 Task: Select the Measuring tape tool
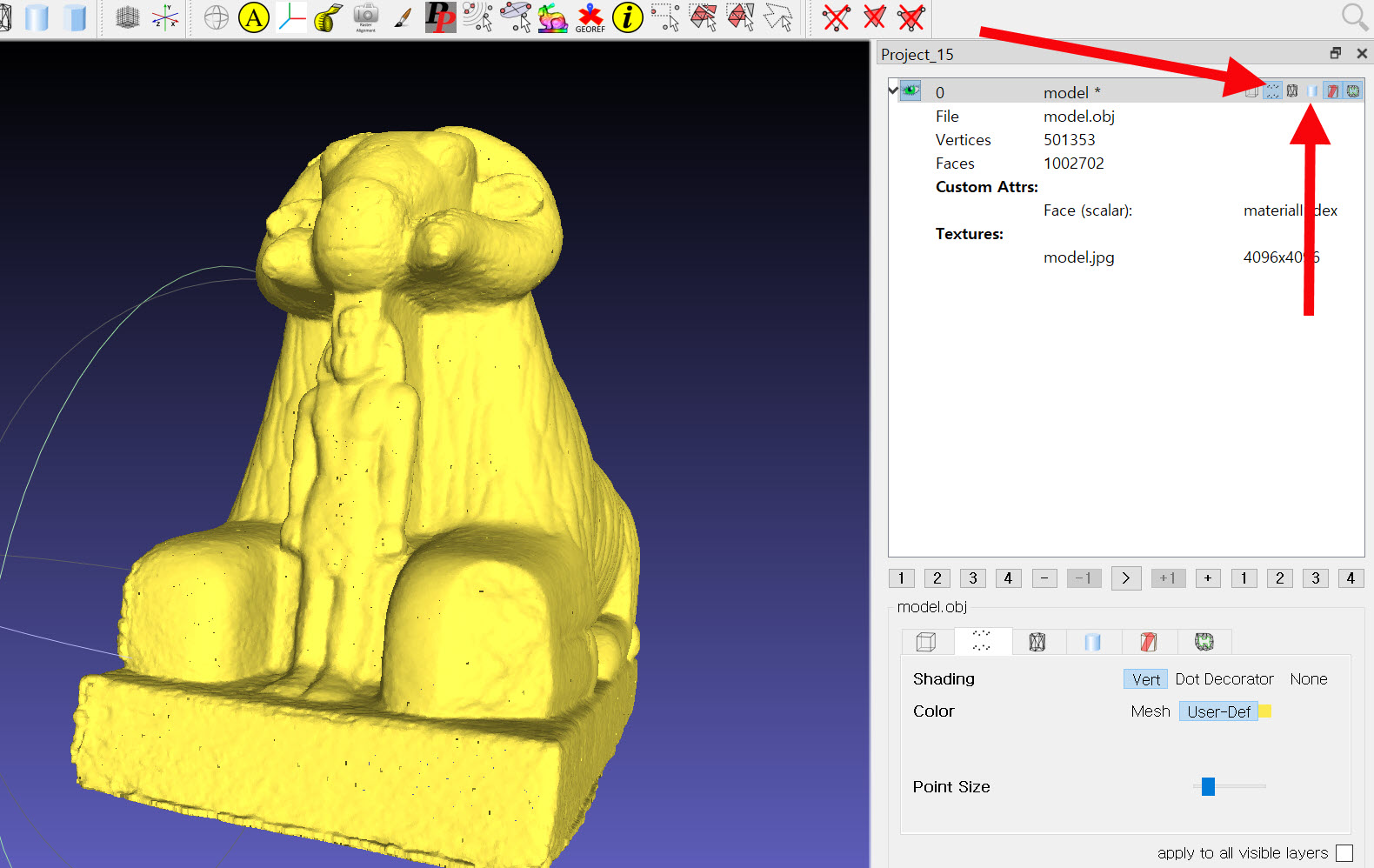pyautogui.click(x=328, y=17)
